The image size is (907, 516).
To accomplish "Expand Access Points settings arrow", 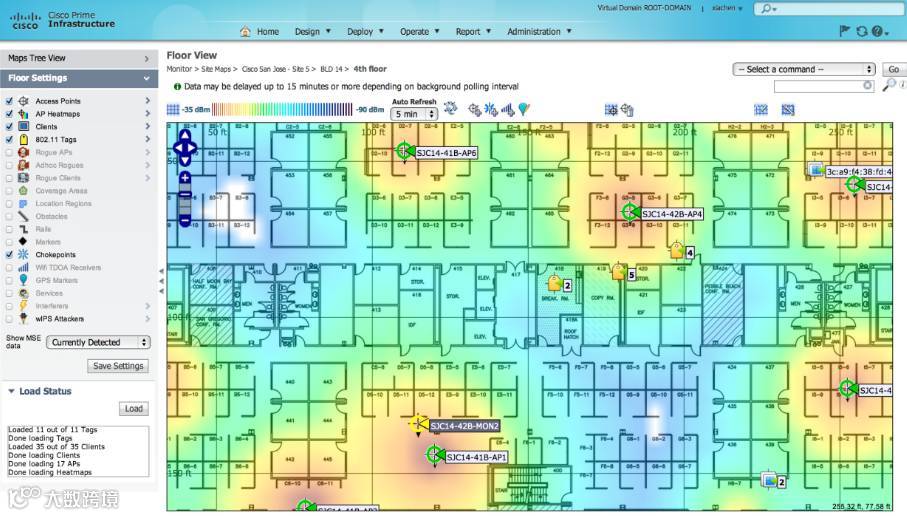I will [148, 101].
